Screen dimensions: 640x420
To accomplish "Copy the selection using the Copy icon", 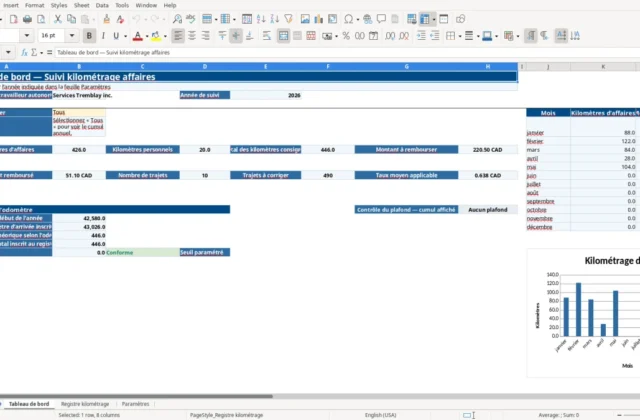I will click(71, 19).
